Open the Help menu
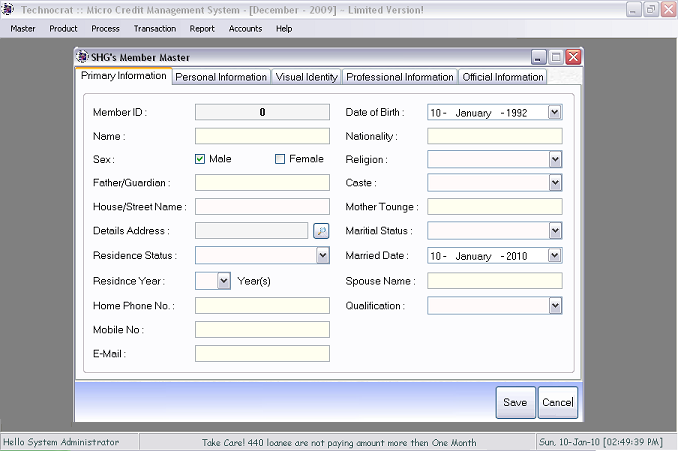This screenshot has height=451, width=678. coord(284,29)
